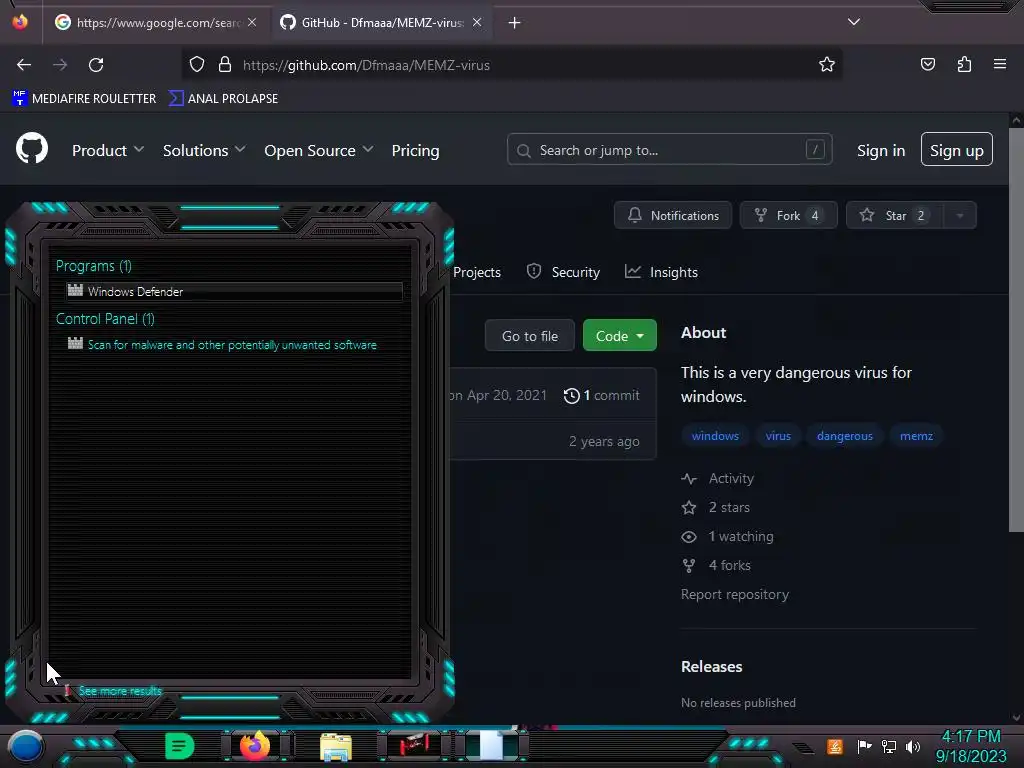Image resolution: width=1024 pixels, height=768 pixels.
Task: Open the browser extensions puzzle icon
Action: point(964,64)
